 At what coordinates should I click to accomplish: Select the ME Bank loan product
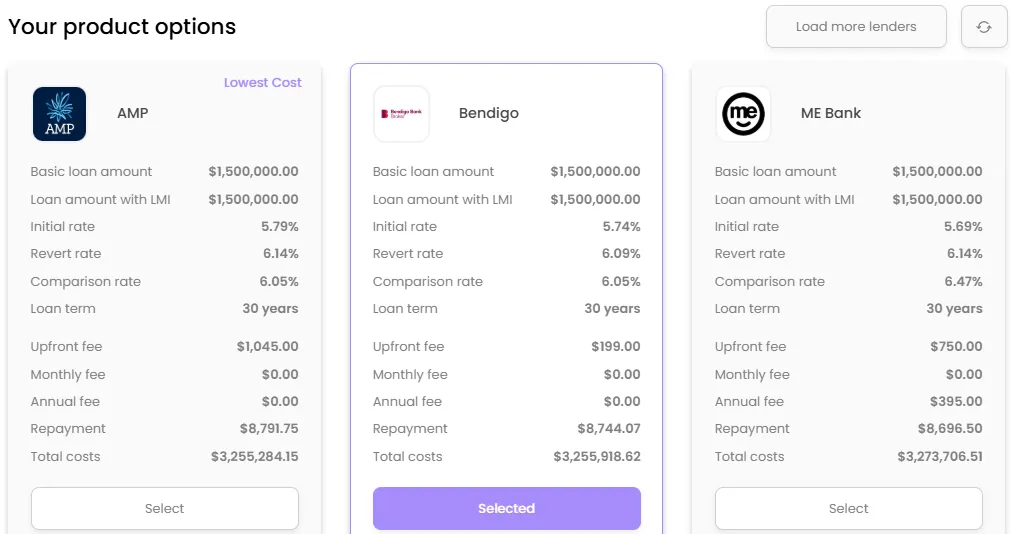pyautogui.click(x=849, y=508)
